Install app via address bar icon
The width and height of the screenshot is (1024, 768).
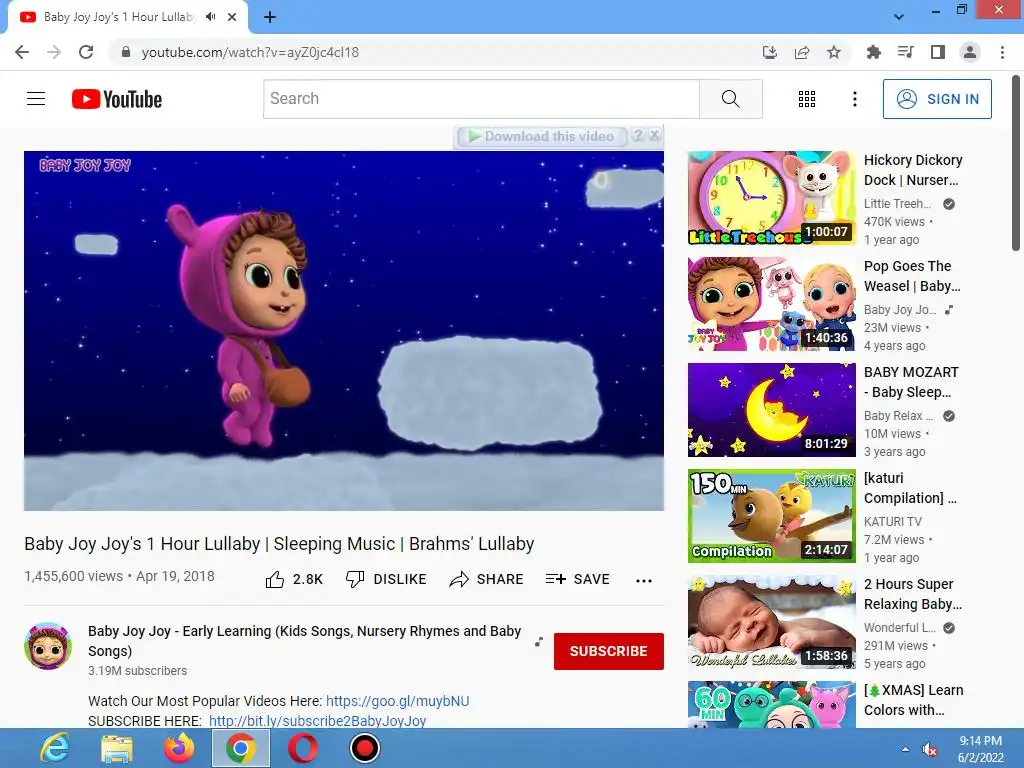(x=770, y=52)
